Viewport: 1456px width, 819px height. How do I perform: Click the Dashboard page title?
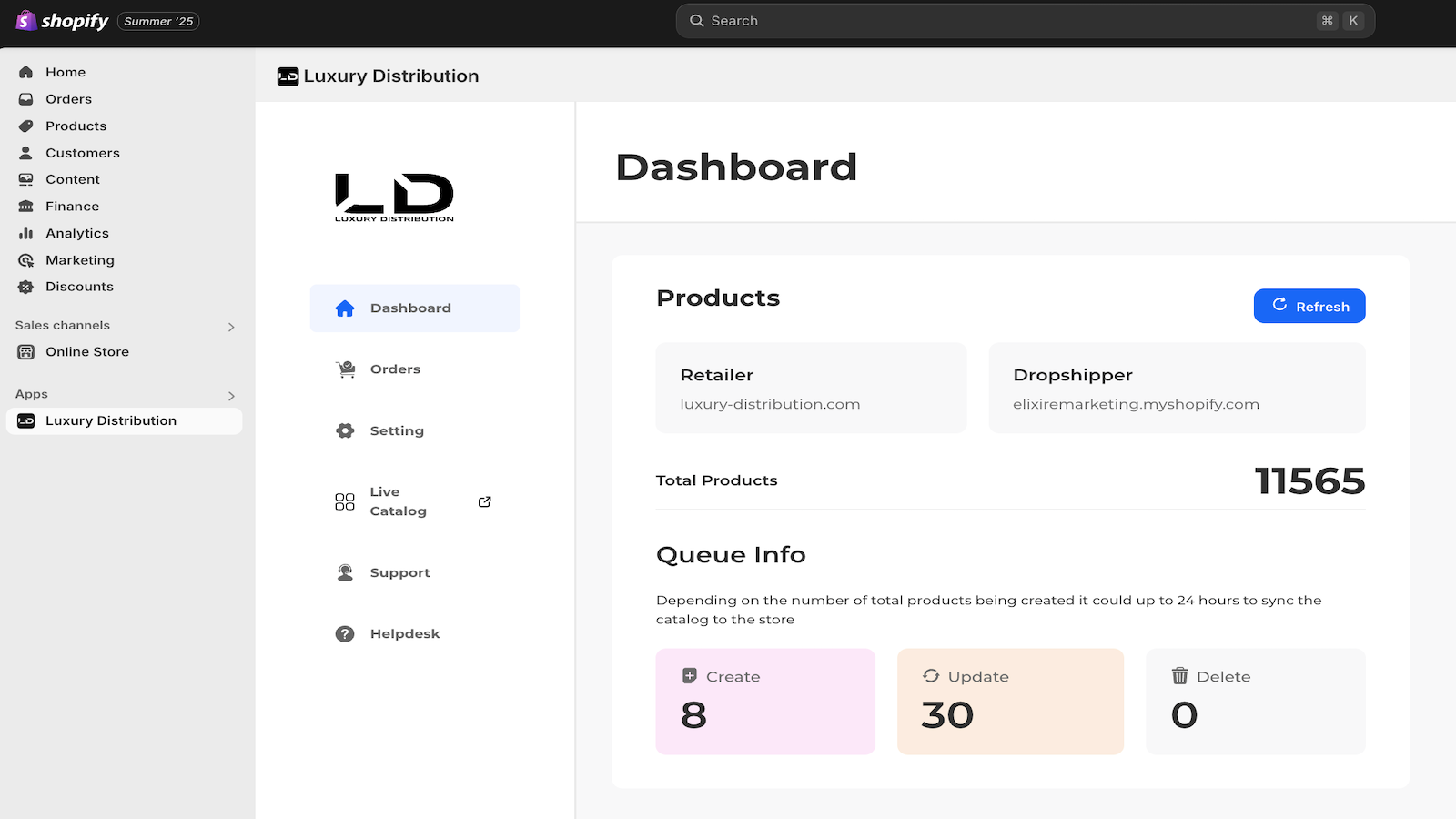pos(736,167)
